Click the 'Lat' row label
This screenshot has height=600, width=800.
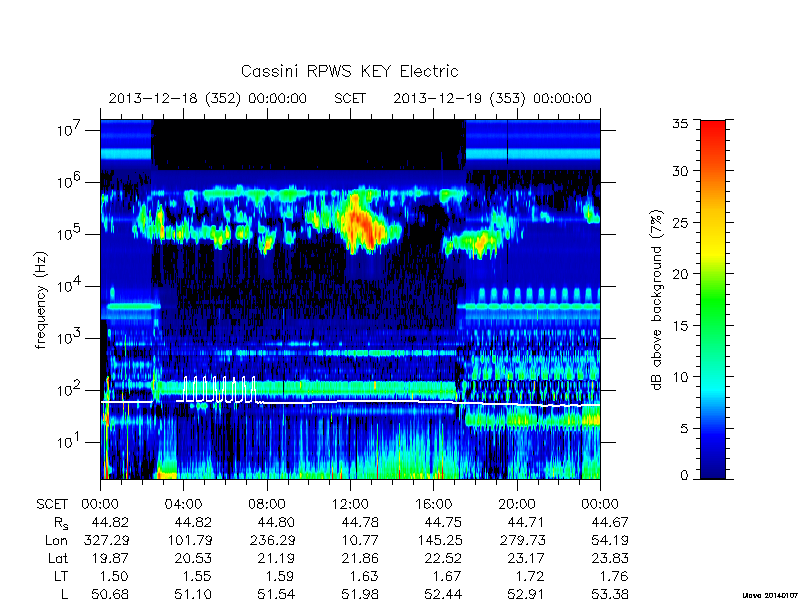[x=58, y=558]
